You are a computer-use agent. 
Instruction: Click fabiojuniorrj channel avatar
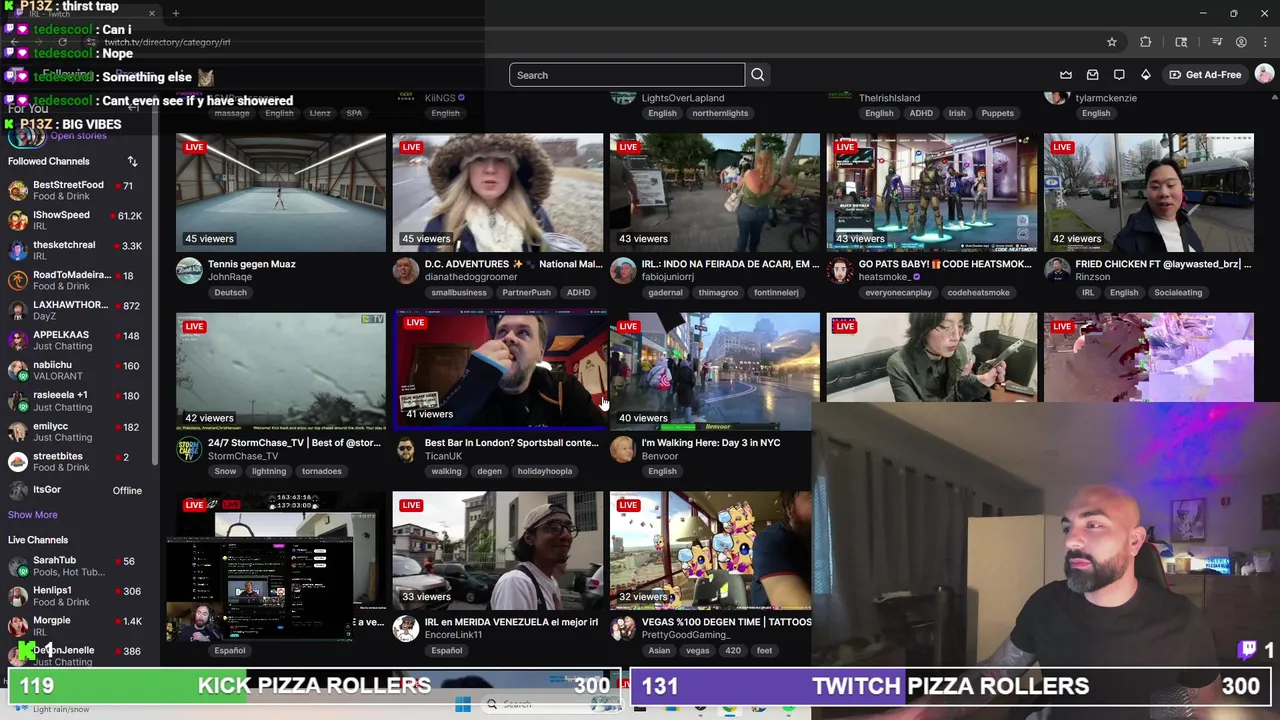click(622, 270)
